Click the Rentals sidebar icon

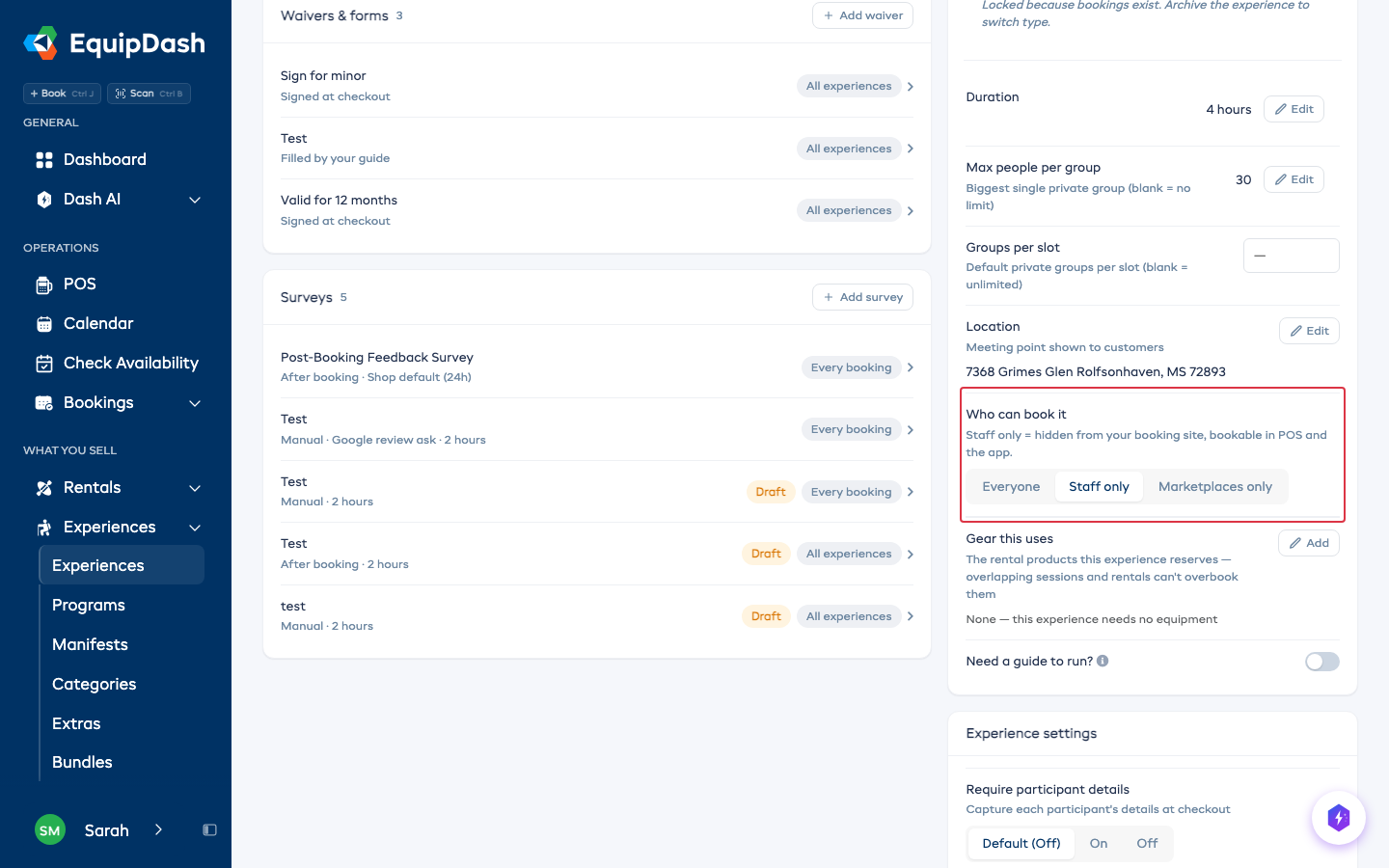point(44,488)
